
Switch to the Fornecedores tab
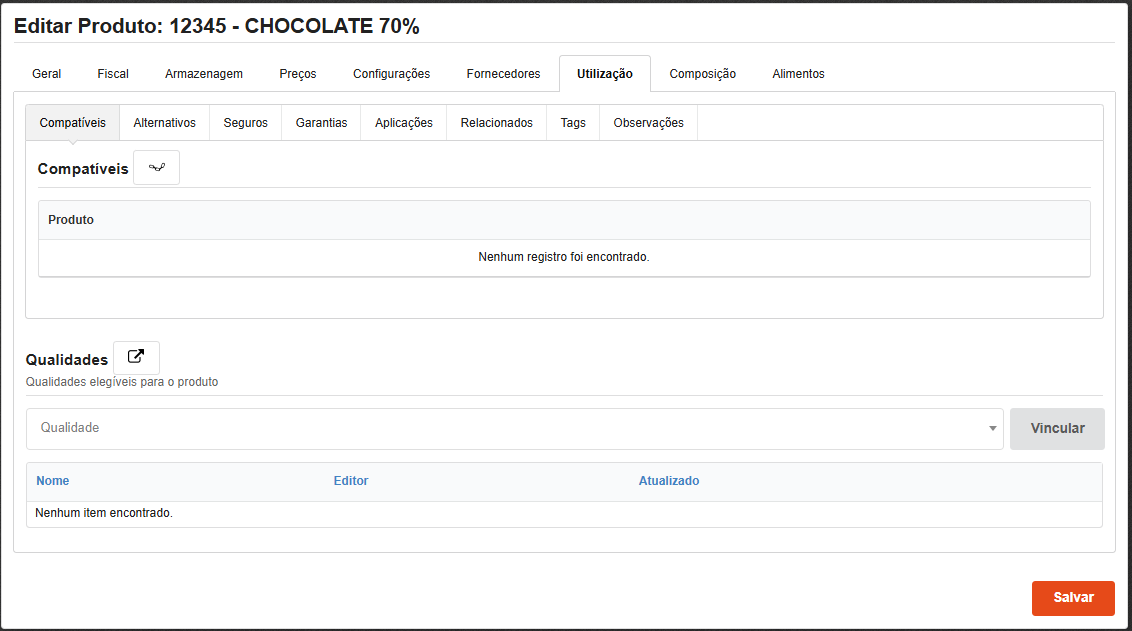[503, 74]
